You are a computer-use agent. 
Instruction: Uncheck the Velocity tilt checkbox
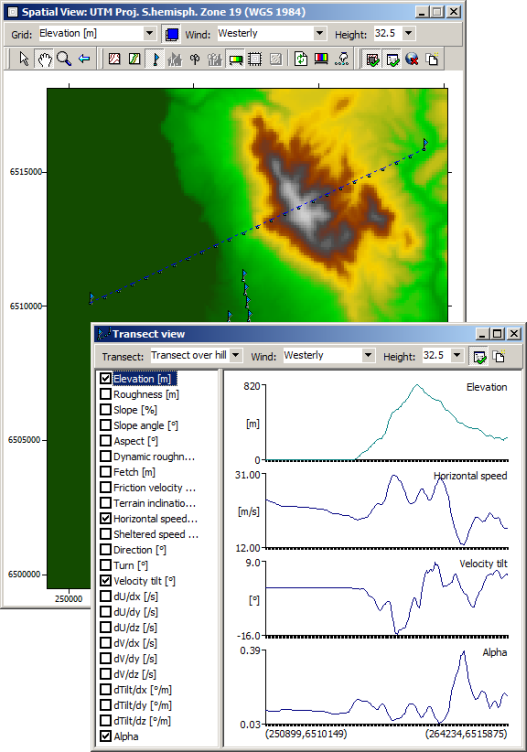[105, 581]
